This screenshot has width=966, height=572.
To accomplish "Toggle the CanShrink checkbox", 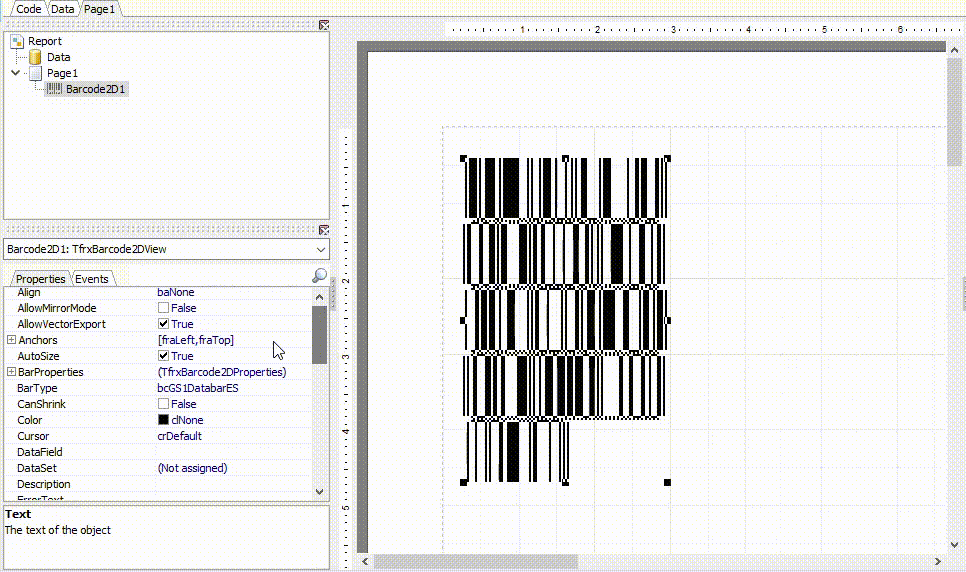I will pos(163,404).
